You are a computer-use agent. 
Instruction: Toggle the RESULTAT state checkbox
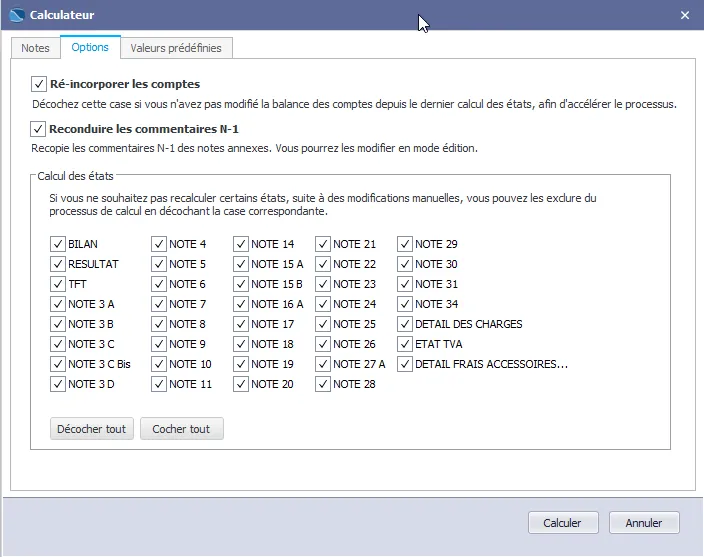coord(57,264)
